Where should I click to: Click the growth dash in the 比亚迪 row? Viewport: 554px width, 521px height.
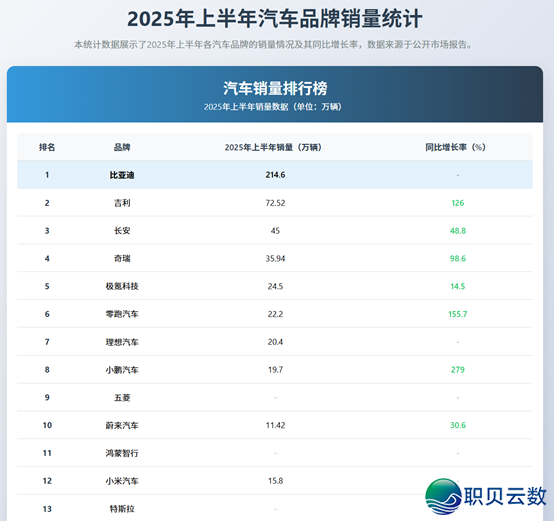coord(458,175)
